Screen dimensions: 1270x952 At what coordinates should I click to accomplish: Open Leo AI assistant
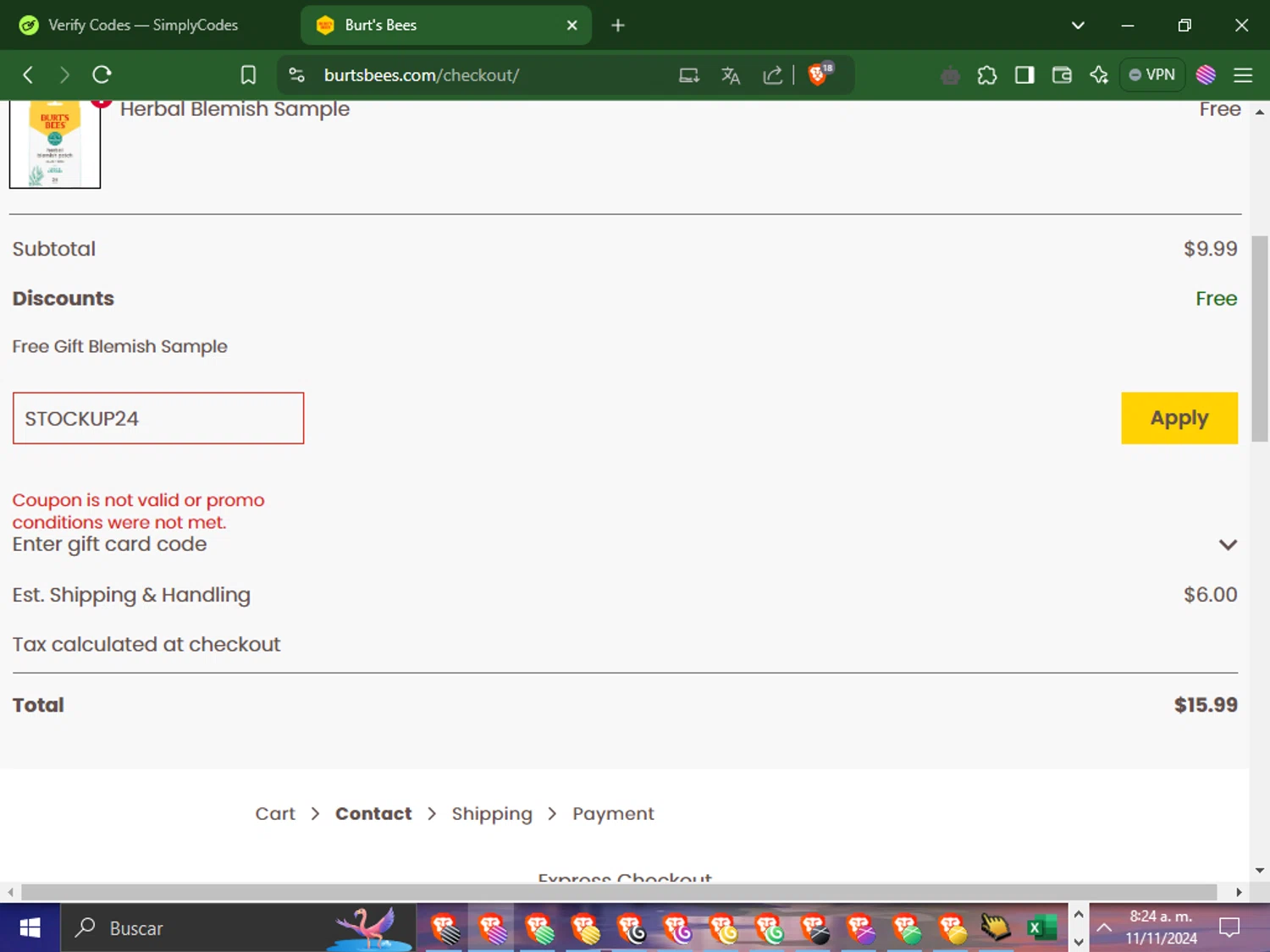pos(1099,75)
